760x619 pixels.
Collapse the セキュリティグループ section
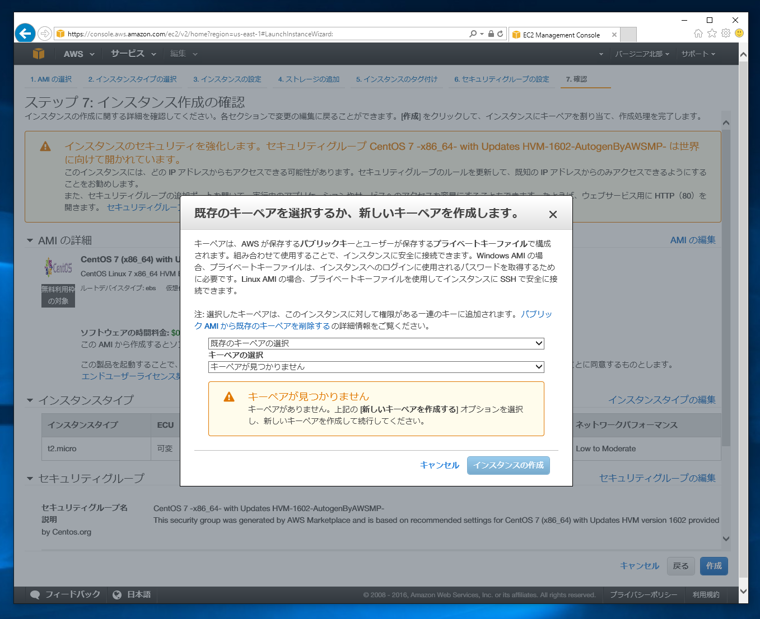(30, 478)
